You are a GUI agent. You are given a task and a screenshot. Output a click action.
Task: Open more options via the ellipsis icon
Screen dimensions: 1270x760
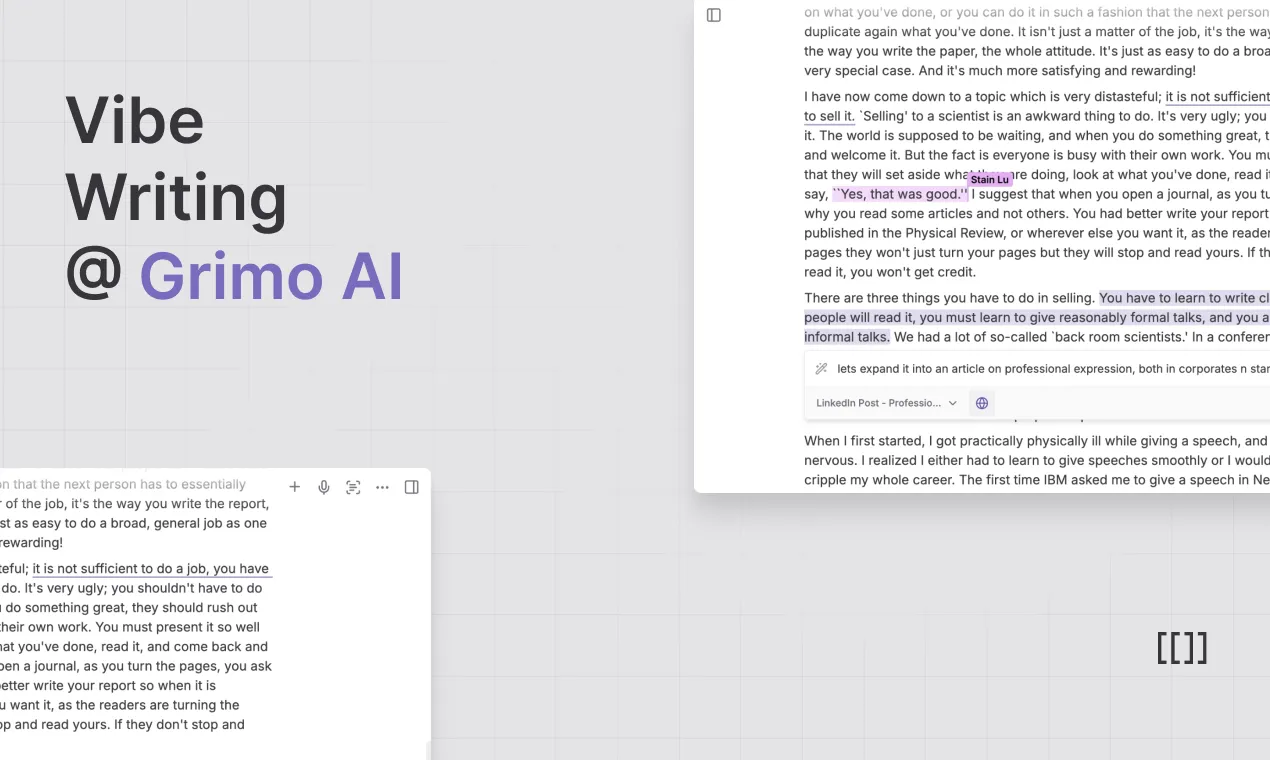click(382, 486)
